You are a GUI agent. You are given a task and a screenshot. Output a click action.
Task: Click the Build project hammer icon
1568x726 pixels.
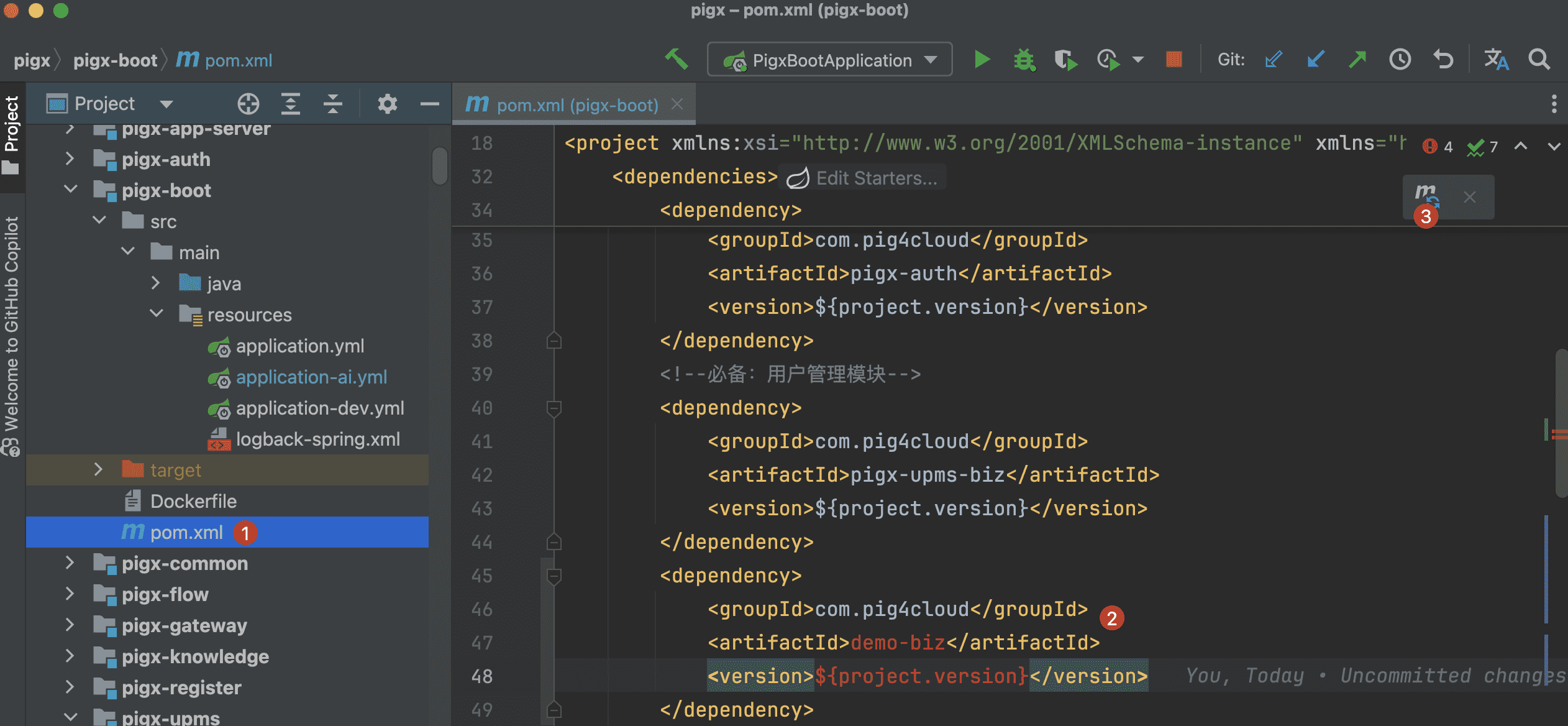(x=677, y=60)
